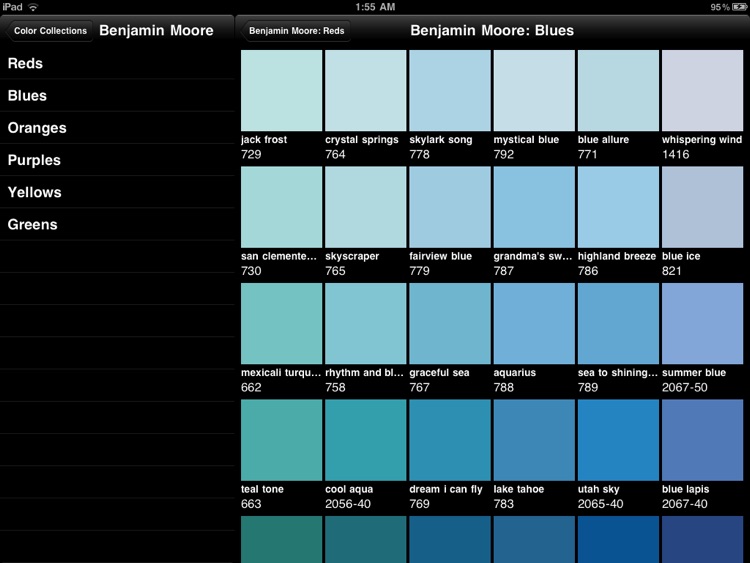This screenshot has height=563, width=750.
Task: Tap the fairview blue swatch
Action: 450,207
